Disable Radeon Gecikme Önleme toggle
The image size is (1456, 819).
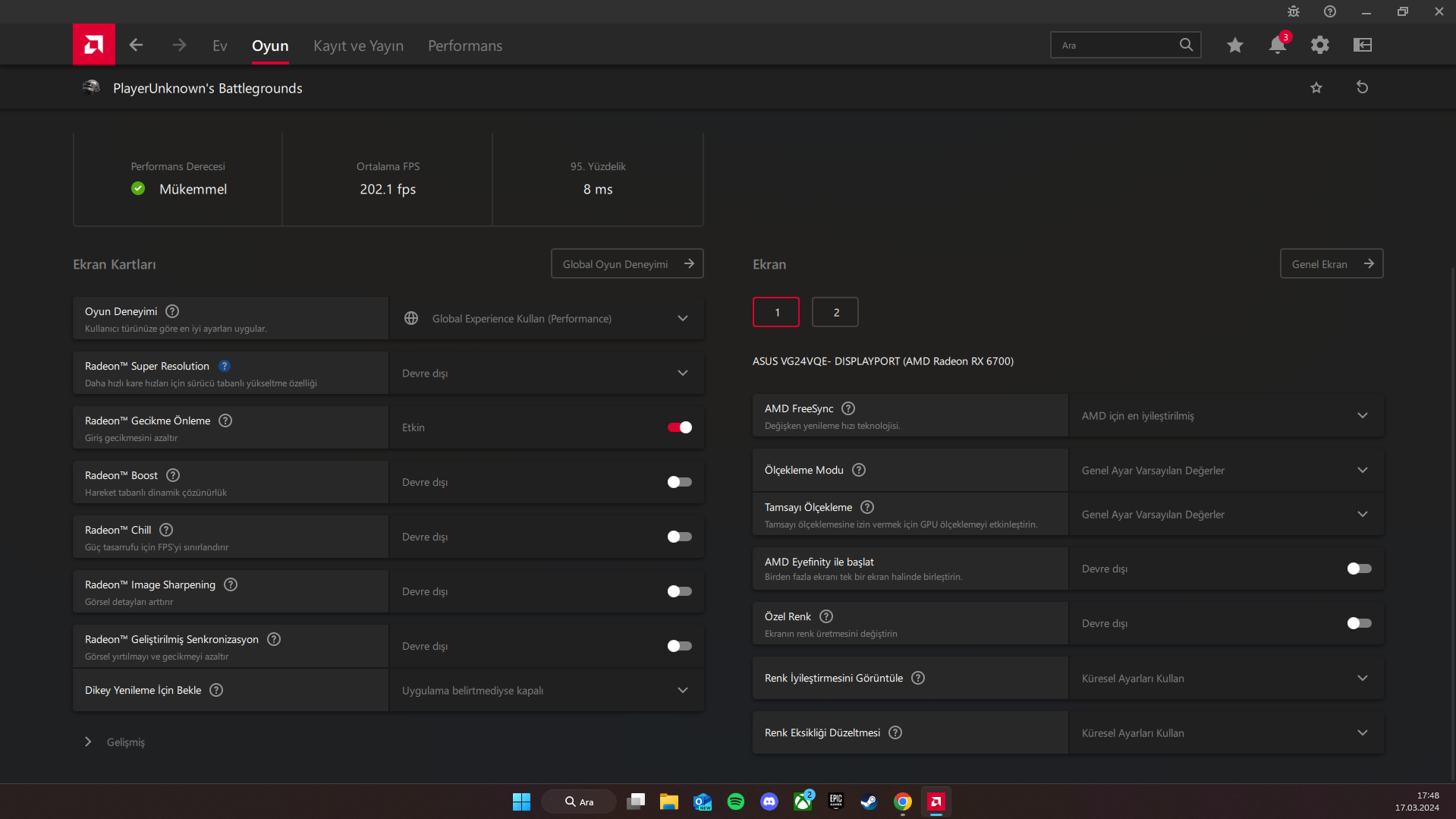[679, 427]
